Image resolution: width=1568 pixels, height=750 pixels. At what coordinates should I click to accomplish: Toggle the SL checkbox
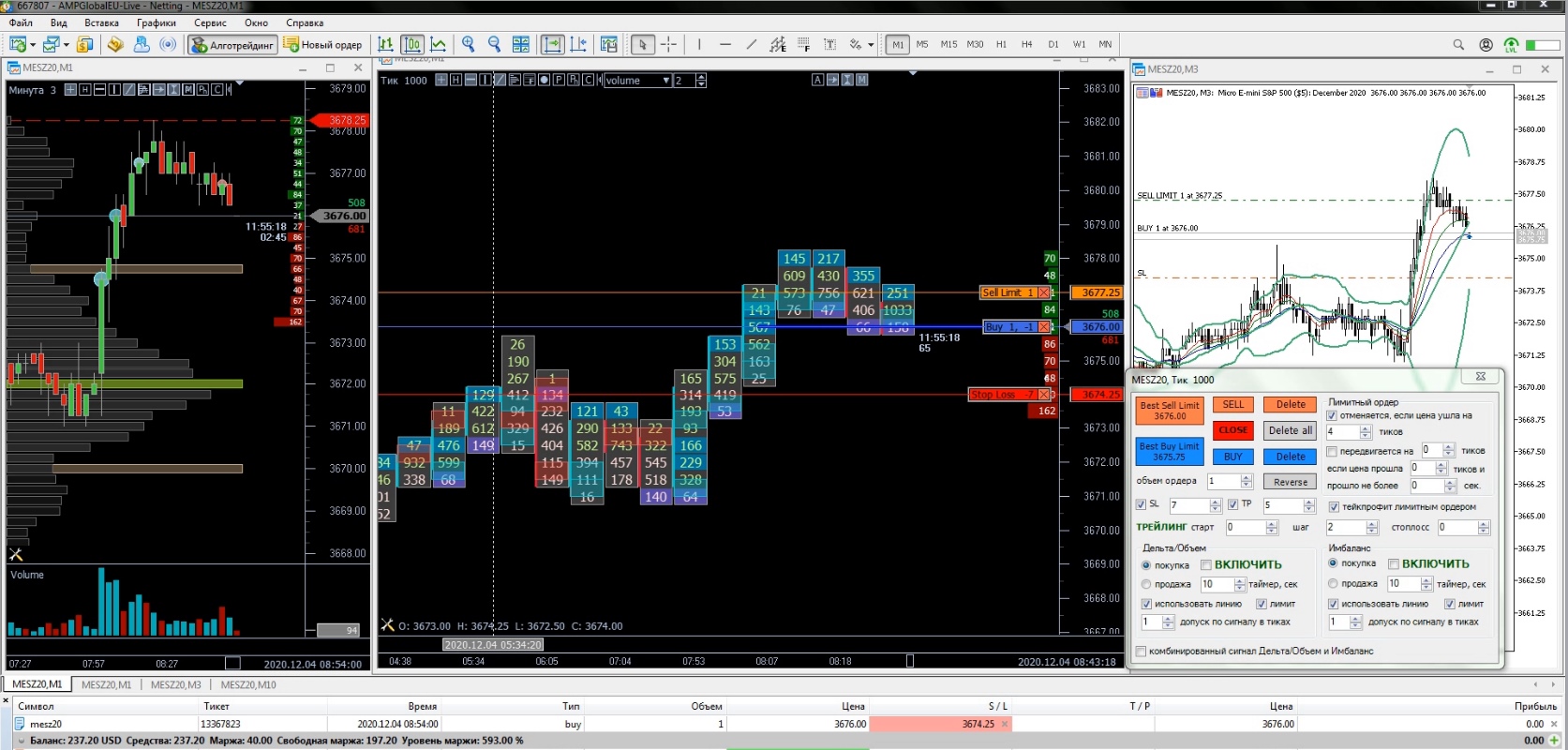pos(1142,504)
